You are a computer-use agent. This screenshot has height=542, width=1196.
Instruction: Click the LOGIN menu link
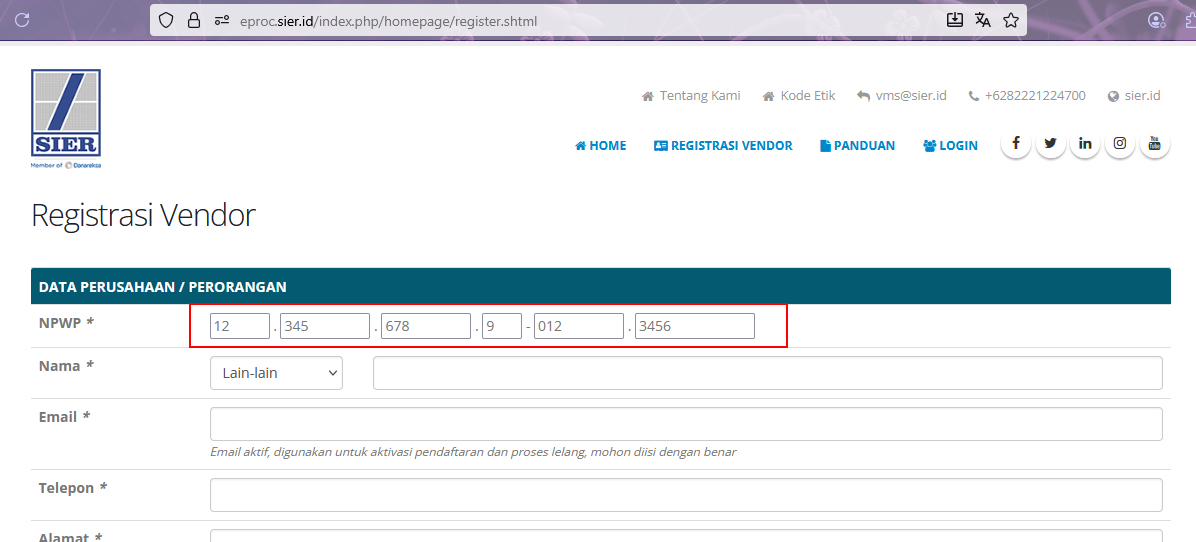pyautogui.click(x=950, y=146)
